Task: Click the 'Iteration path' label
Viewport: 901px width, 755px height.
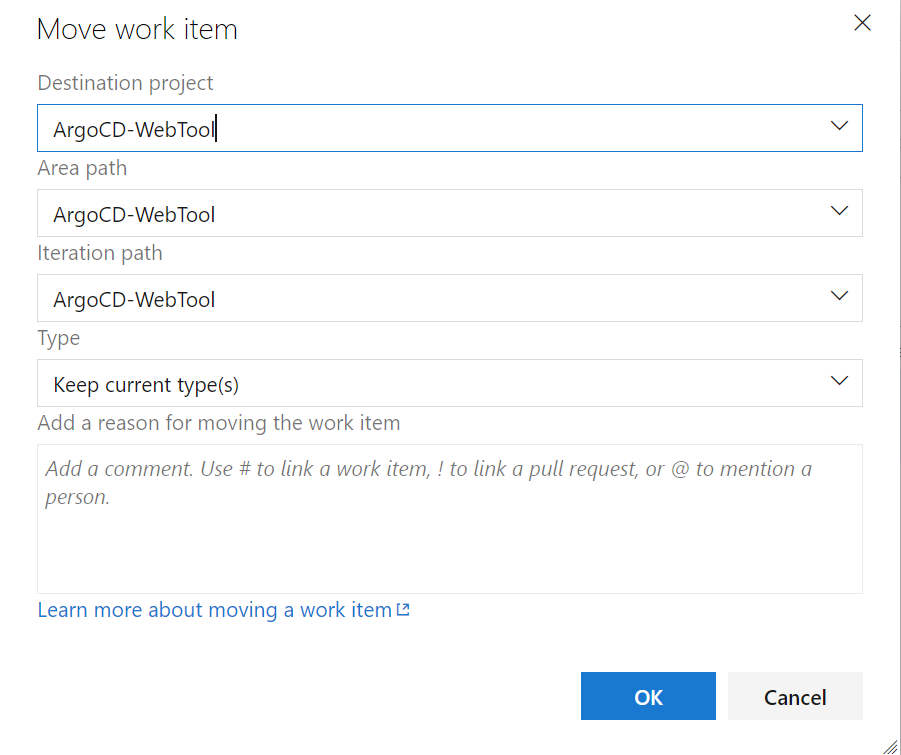Action: [x=99, y=253]
